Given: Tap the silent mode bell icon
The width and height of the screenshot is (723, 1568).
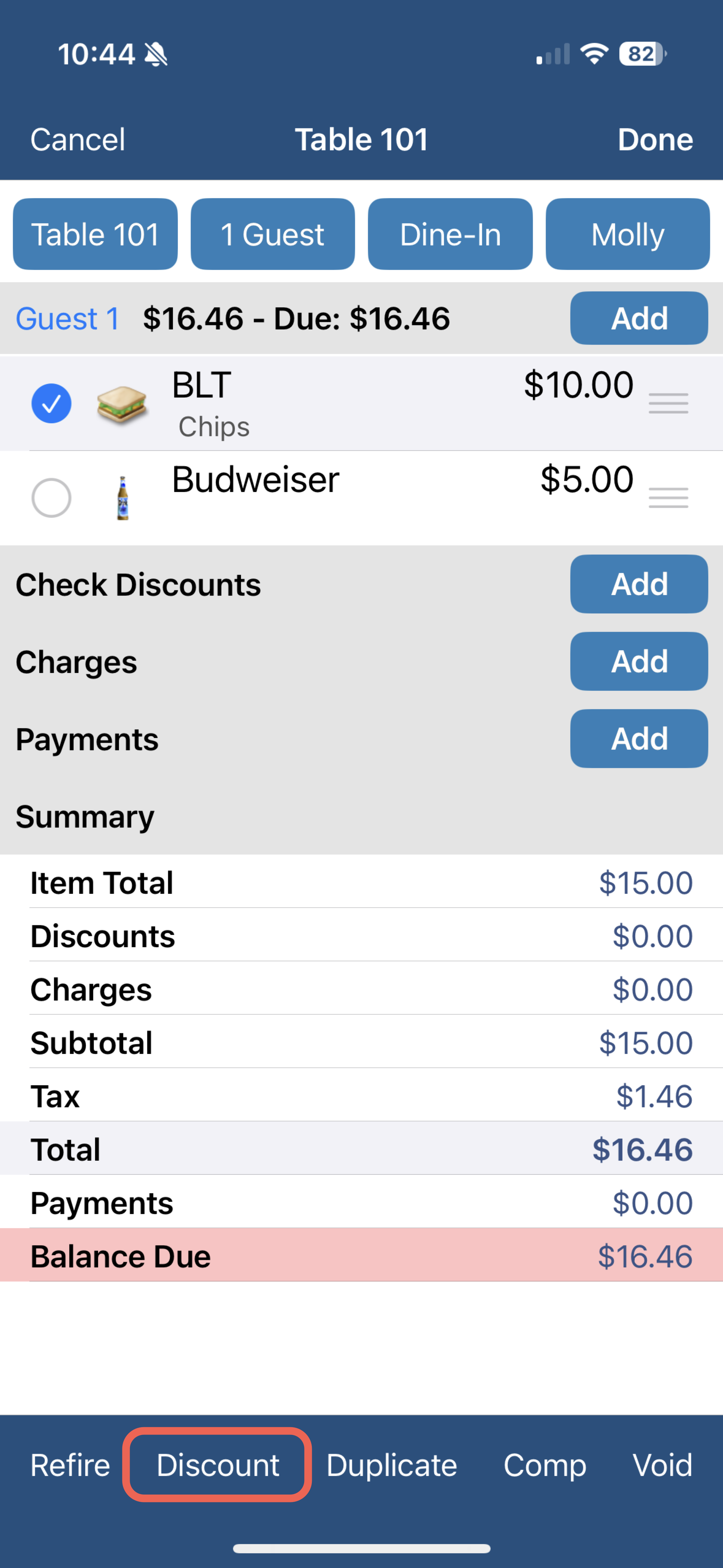Looking at the screenshot, I should (156, 55).
